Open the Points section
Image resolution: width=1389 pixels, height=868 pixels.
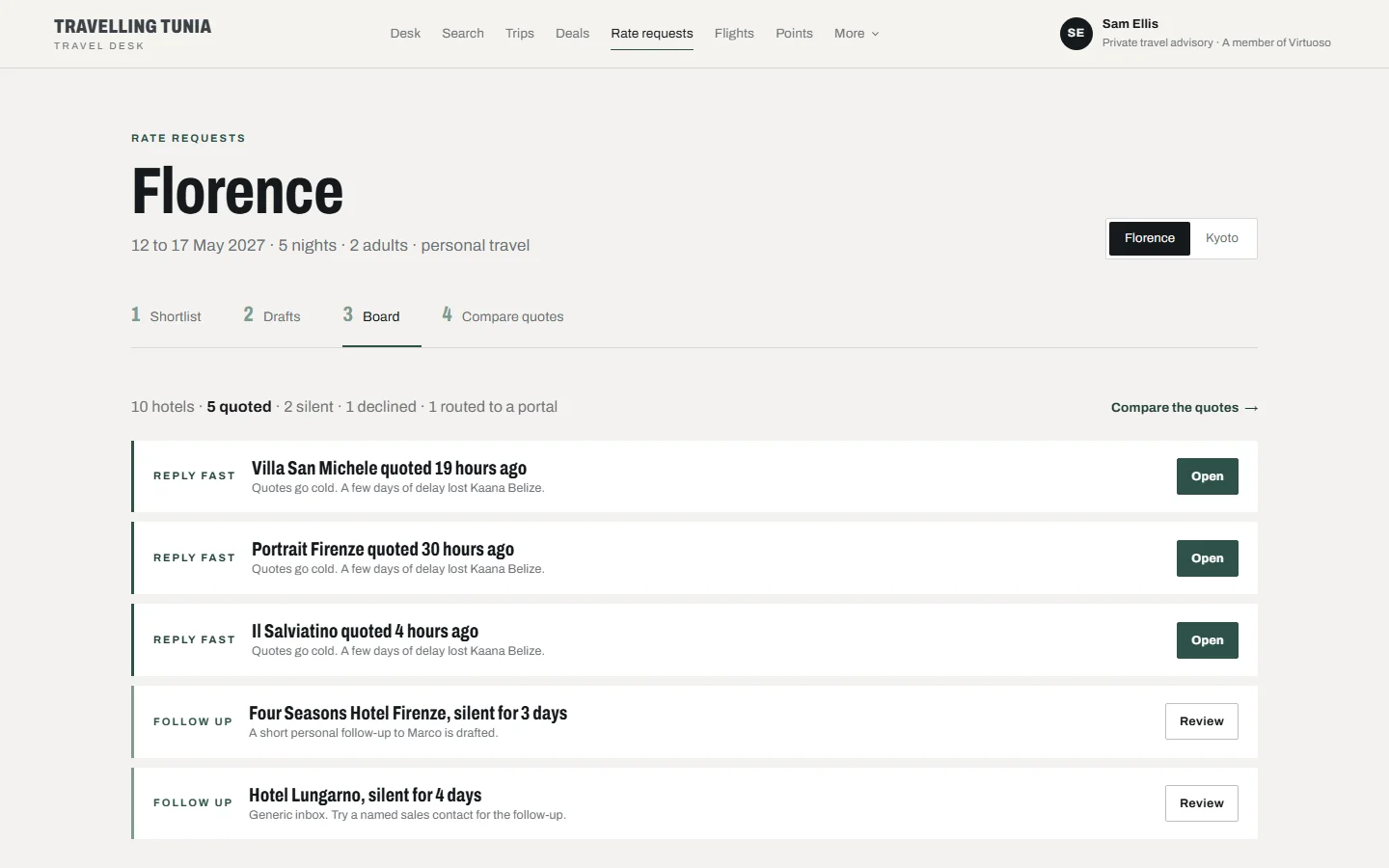pos(794,34)
